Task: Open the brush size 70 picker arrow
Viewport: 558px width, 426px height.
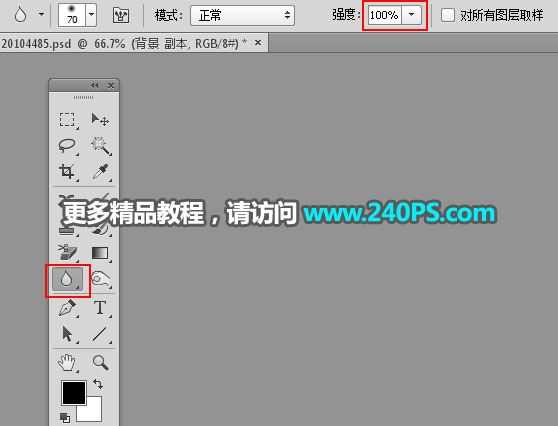Action: click(x=91, y=15)
